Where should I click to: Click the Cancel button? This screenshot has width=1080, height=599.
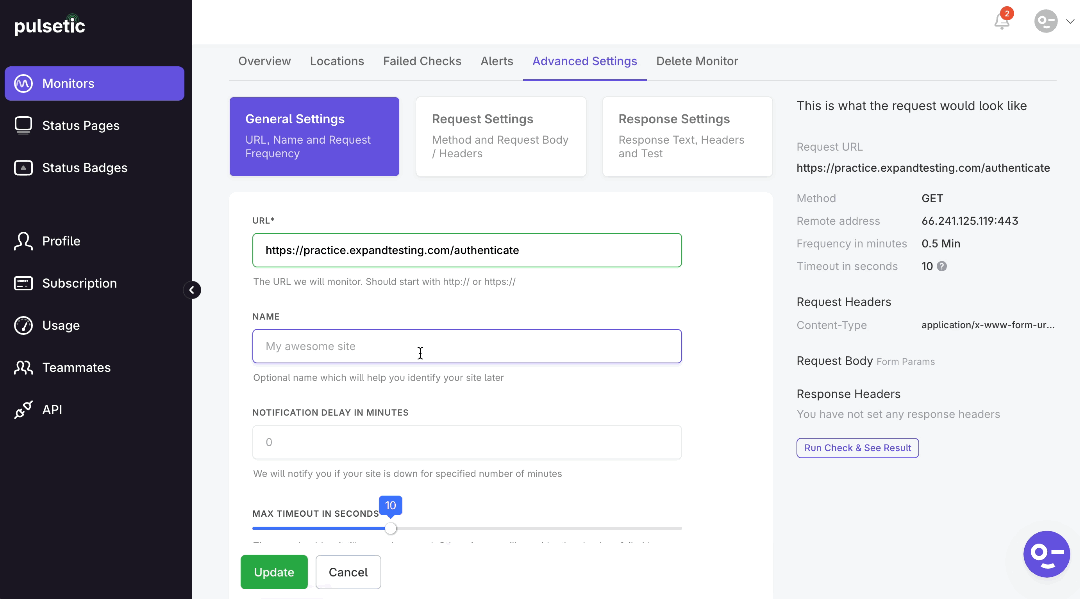pyautogui.click(x=348, y=572)
